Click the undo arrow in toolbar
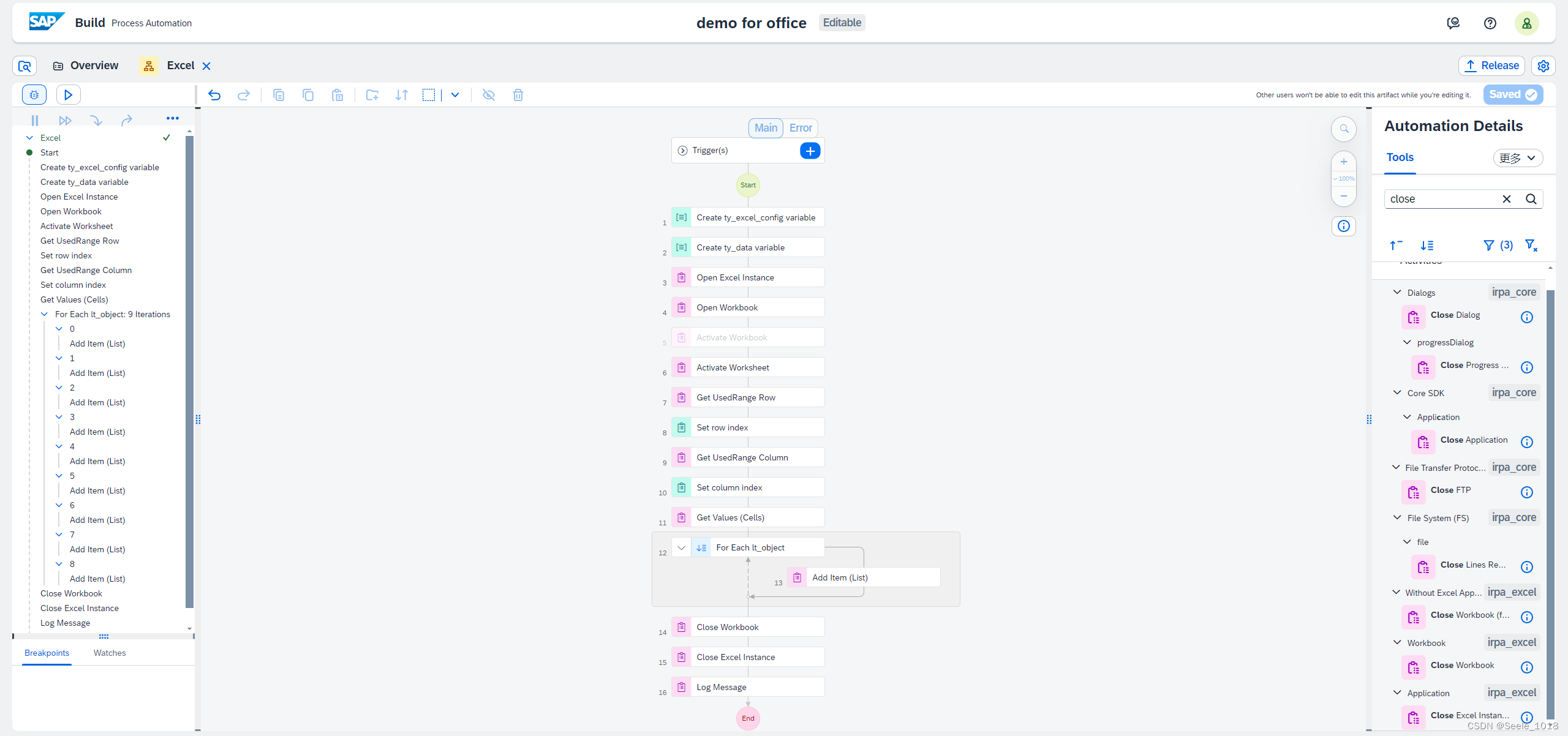Image resolution: width=1568 pixels, height=736 pixels. click(x=214, y=95)
